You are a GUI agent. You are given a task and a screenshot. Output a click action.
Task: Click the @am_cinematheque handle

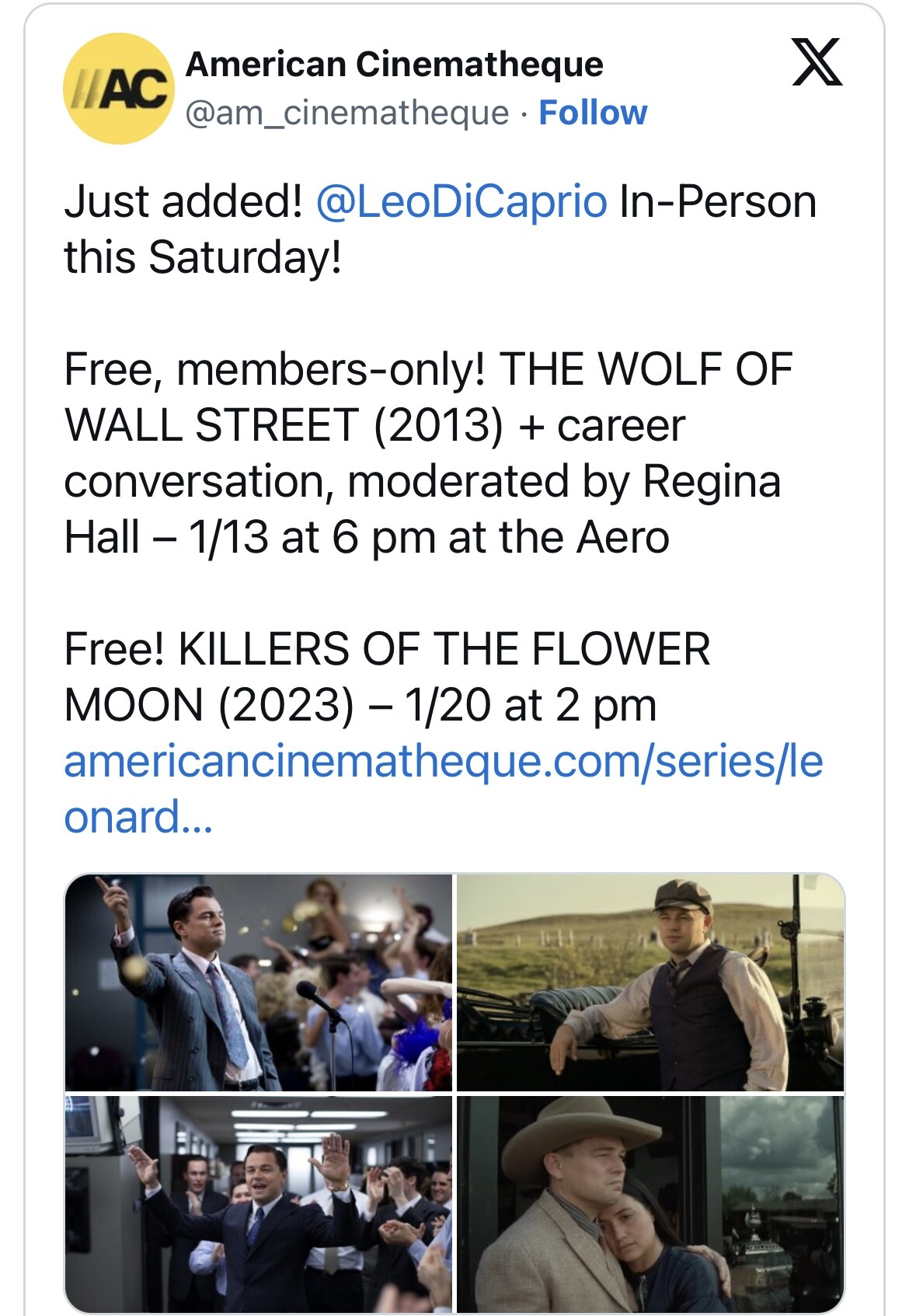[347, 113]
